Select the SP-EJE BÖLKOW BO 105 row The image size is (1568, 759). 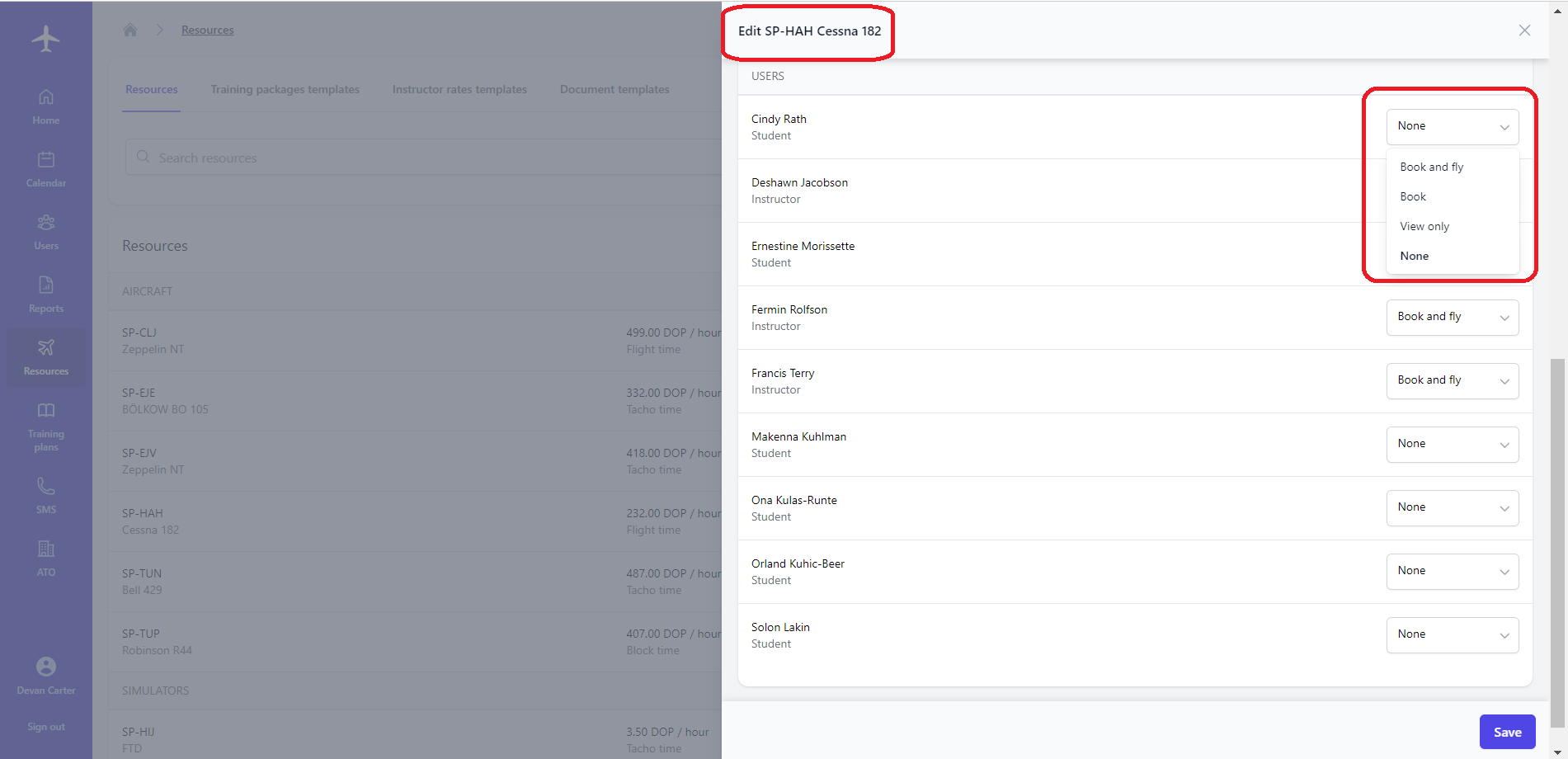point(416,401)
